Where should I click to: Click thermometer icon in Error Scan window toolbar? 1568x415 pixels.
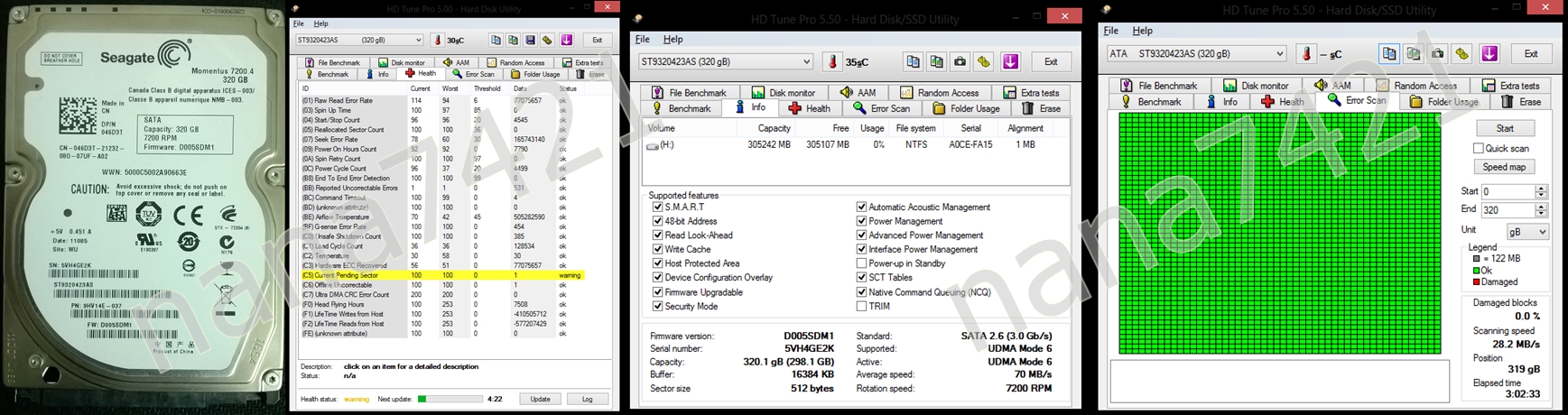[1305, 54]
